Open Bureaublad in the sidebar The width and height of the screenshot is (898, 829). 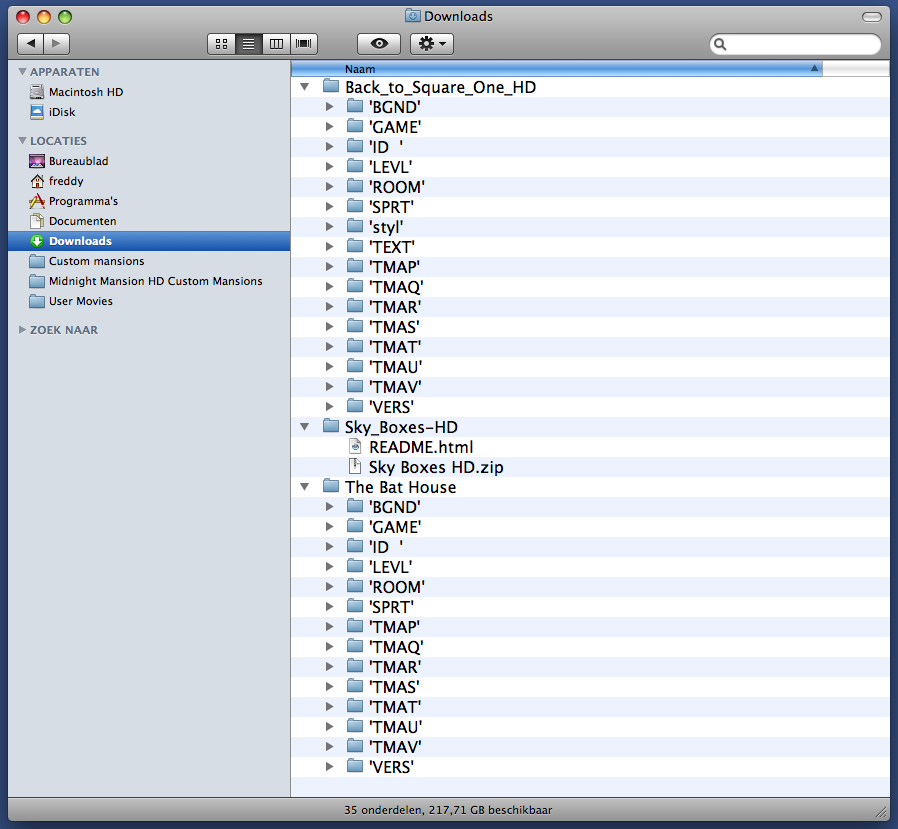coord(78,161)
